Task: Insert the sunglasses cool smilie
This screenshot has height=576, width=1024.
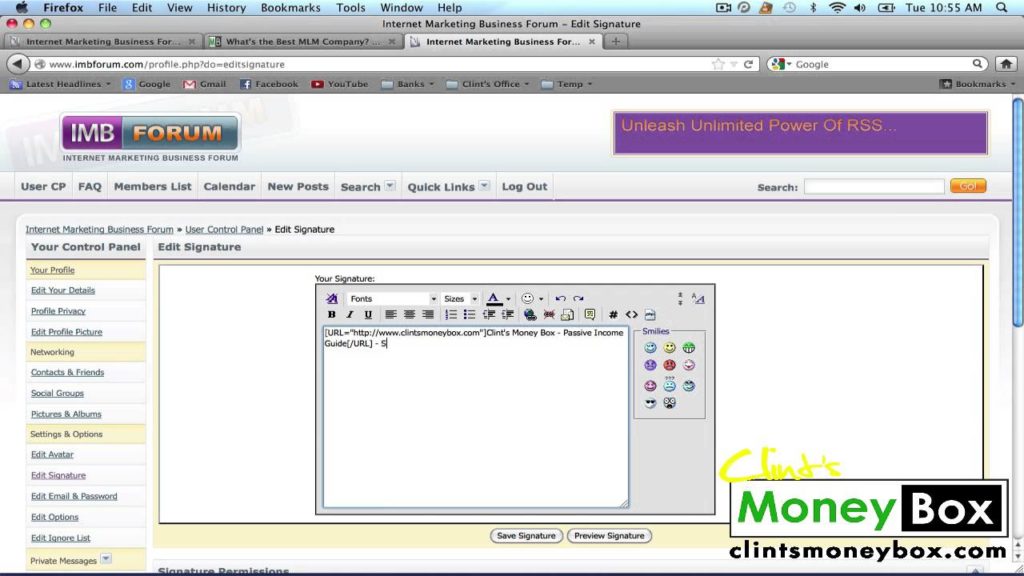Action: click(x=650, y=403)
